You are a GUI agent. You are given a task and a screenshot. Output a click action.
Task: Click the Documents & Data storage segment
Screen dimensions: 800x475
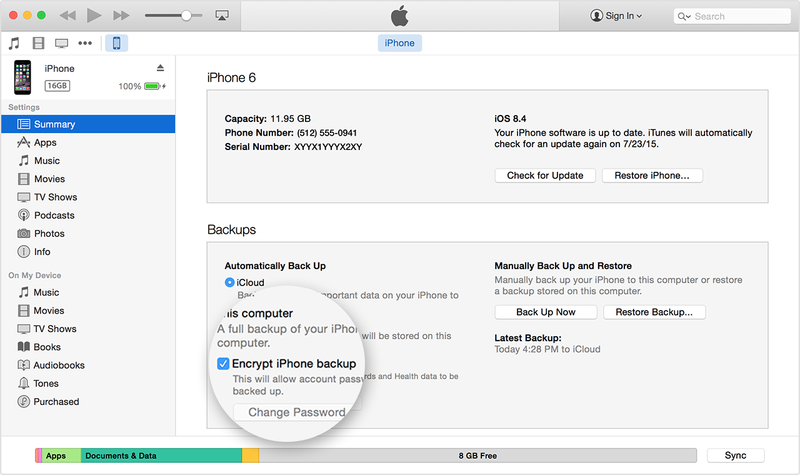tap(161, 456)
